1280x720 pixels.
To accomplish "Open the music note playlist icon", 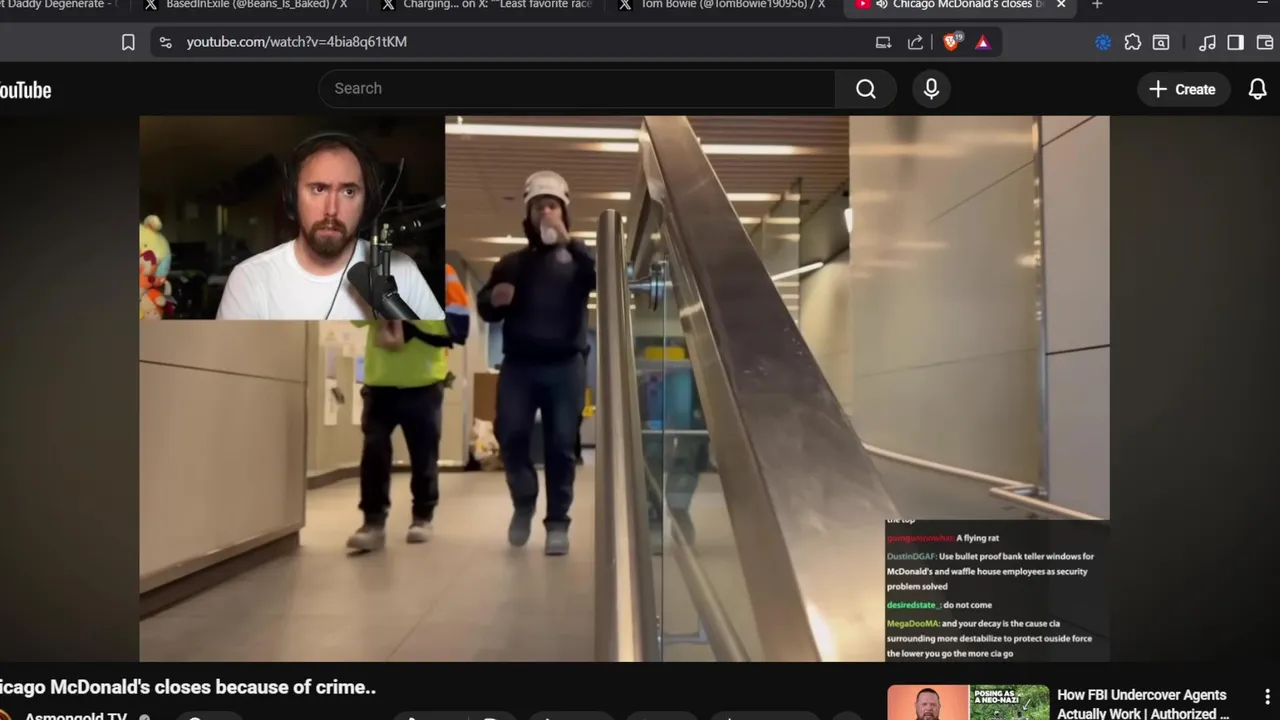I will (x=1207, y=42).
